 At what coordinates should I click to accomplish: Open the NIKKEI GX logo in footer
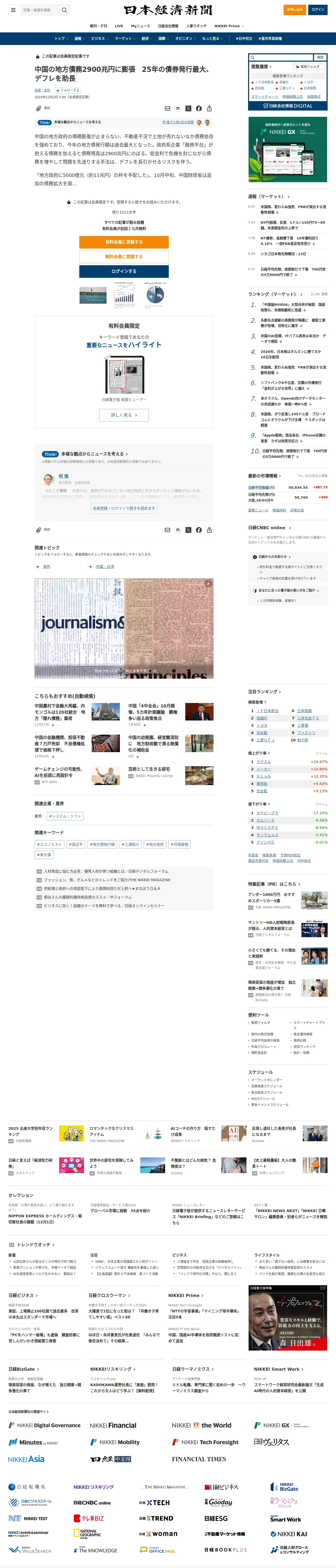click(x=282, y=1426)
